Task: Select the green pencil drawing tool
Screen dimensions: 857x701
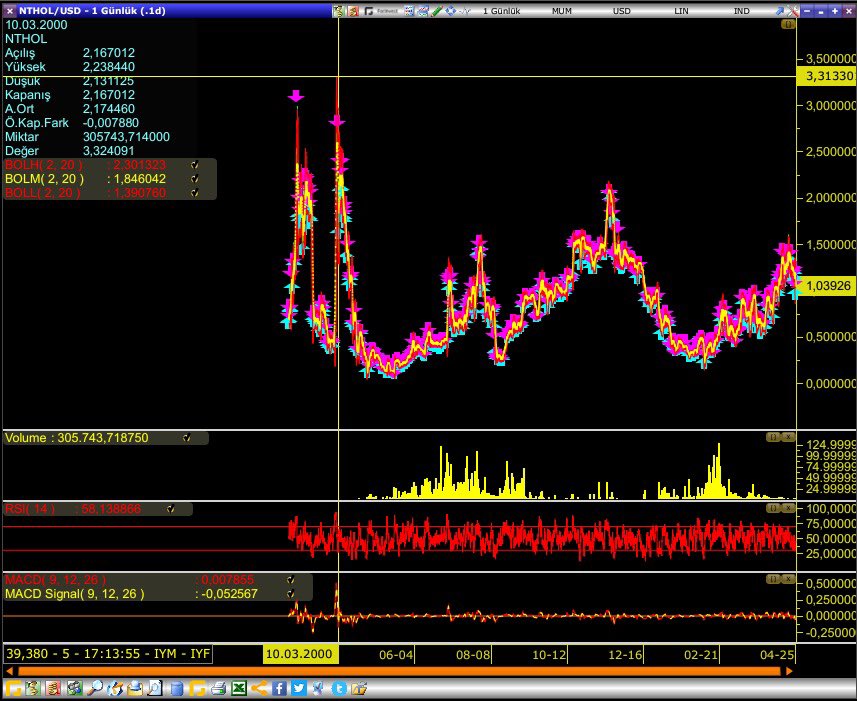Action: [x=436, y=10]
